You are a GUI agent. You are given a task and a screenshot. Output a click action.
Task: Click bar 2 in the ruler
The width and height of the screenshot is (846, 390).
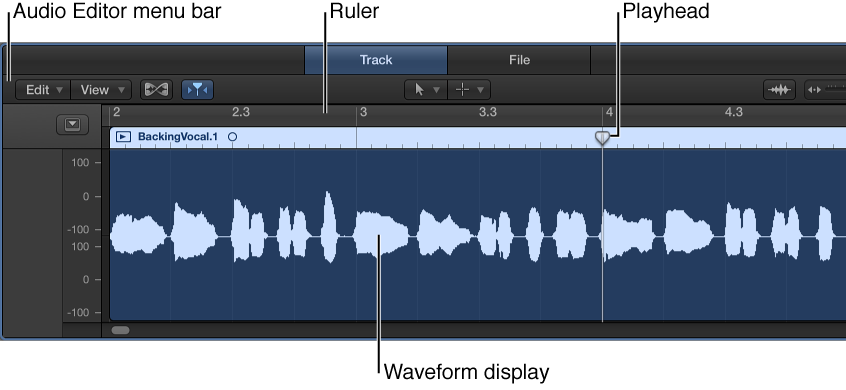(x=117, y=112)
